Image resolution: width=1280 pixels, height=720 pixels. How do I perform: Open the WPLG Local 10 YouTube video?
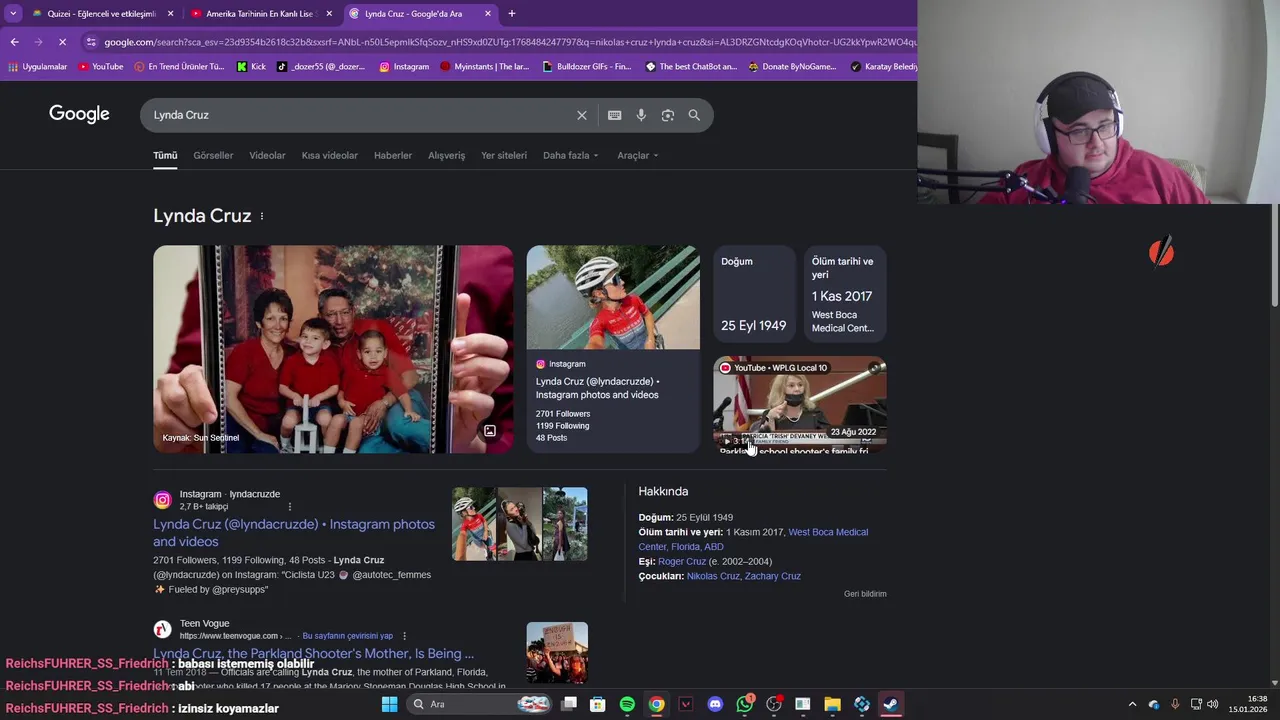(799, 405)
